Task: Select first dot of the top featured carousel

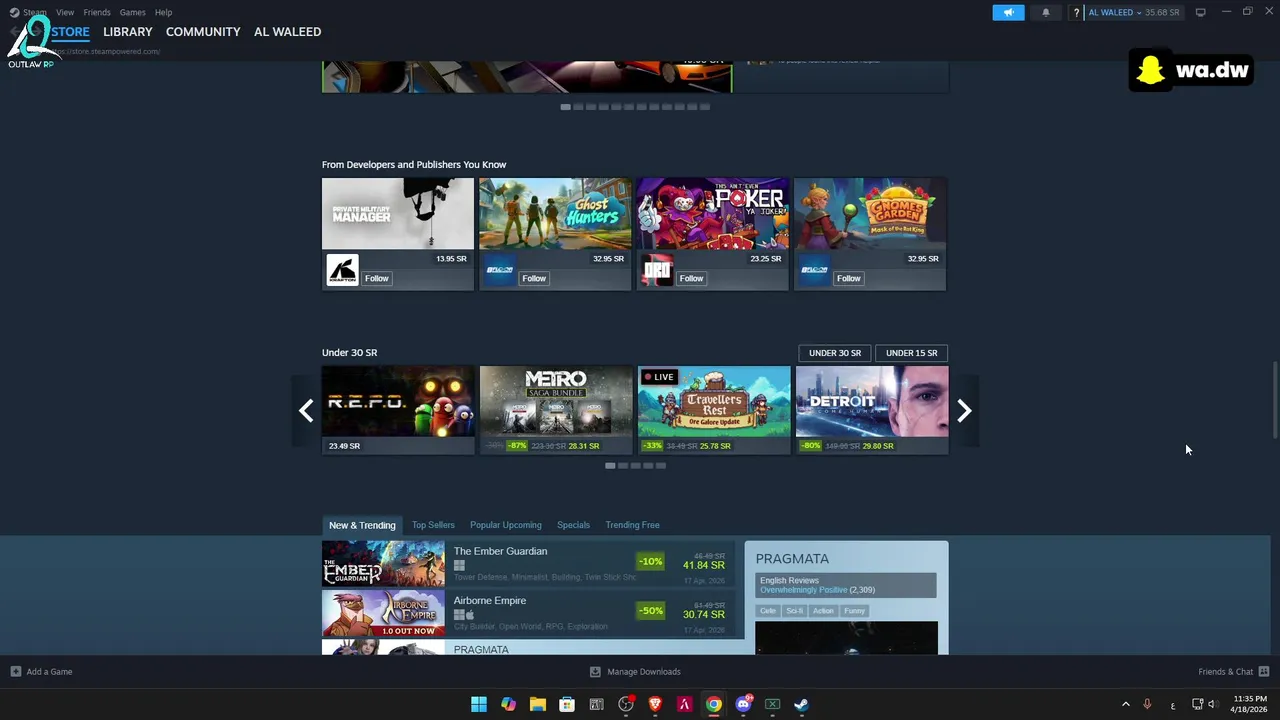Action: [x=565, y=107]
